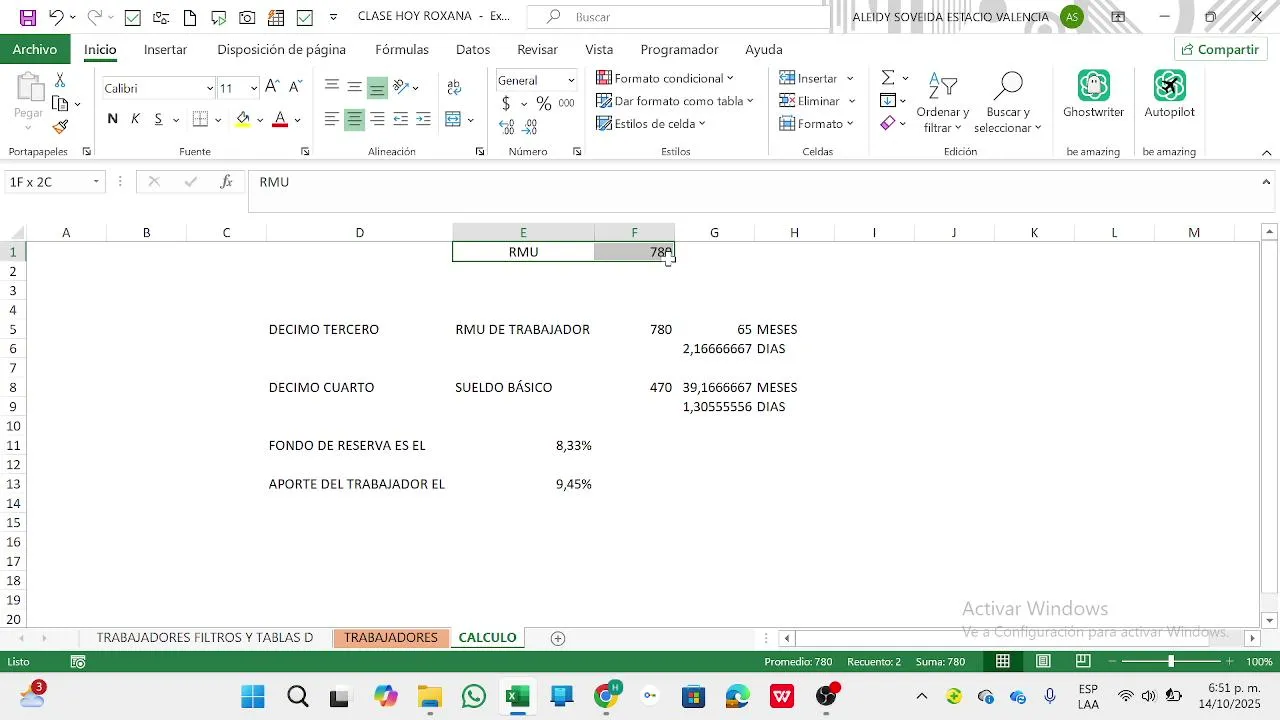Toggle center horizontal alignment

tap(354, 119)
